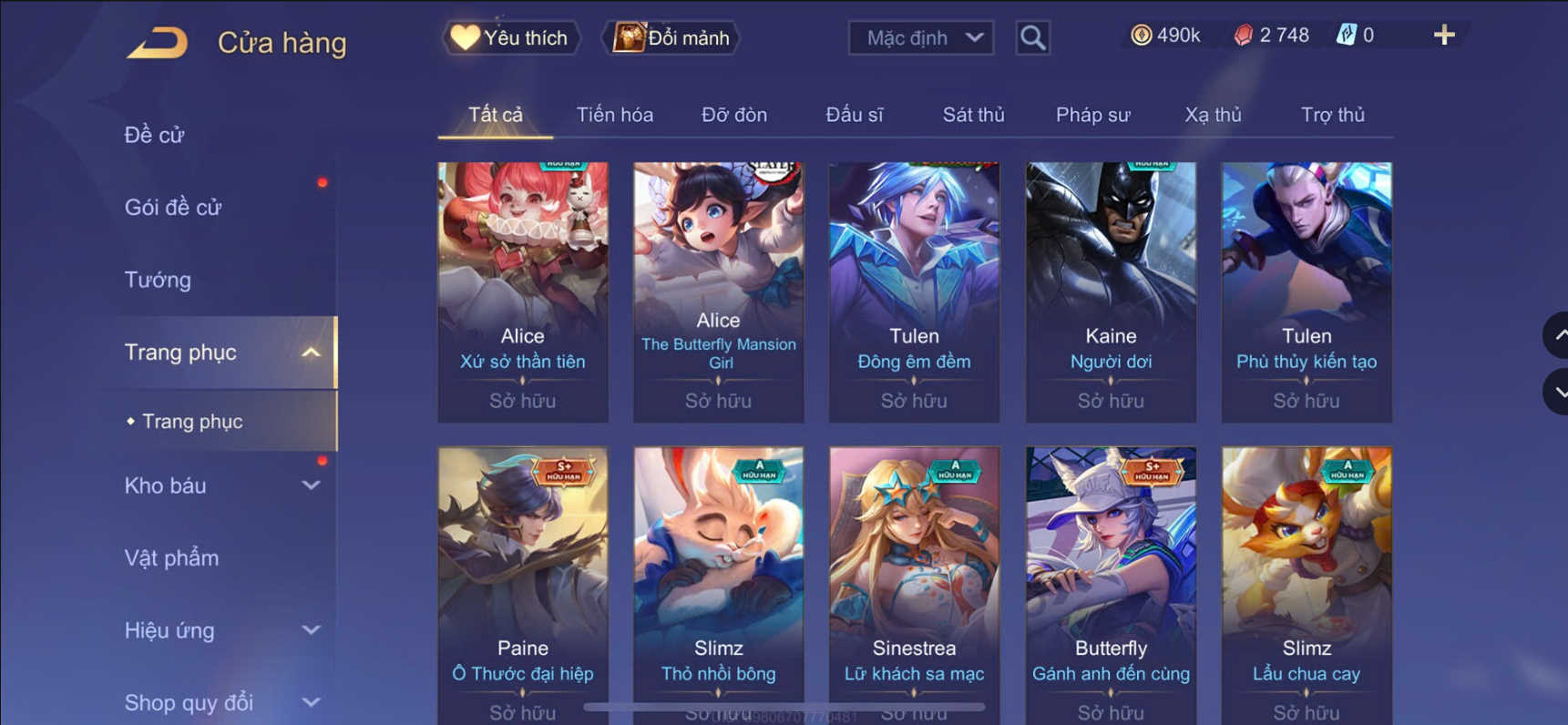Click the blue voucher currency icon
This screenshot has width=1568, height=725.
[1346, 36]
